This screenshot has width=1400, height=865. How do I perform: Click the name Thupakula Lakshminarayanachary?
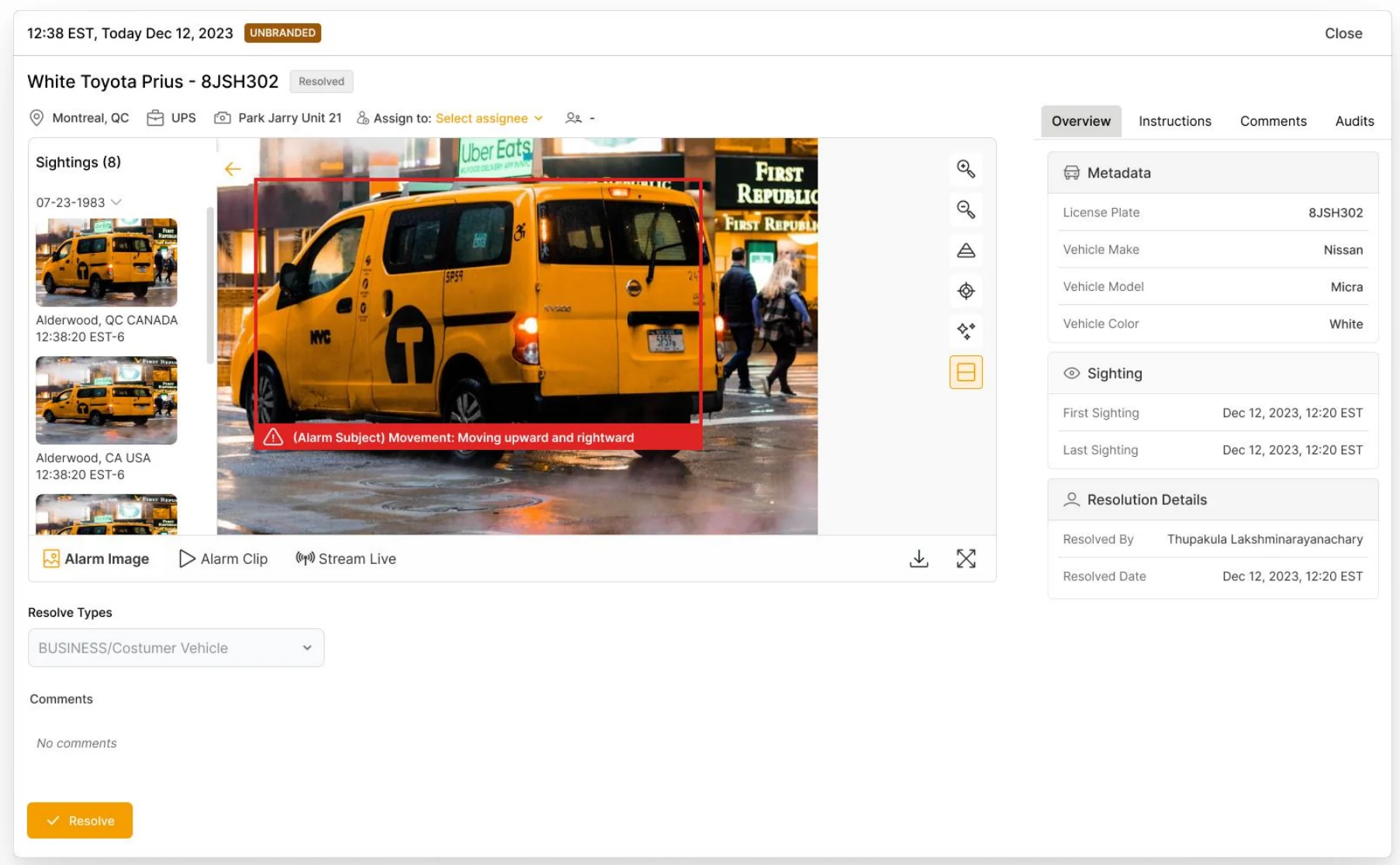coord(1264,539)
